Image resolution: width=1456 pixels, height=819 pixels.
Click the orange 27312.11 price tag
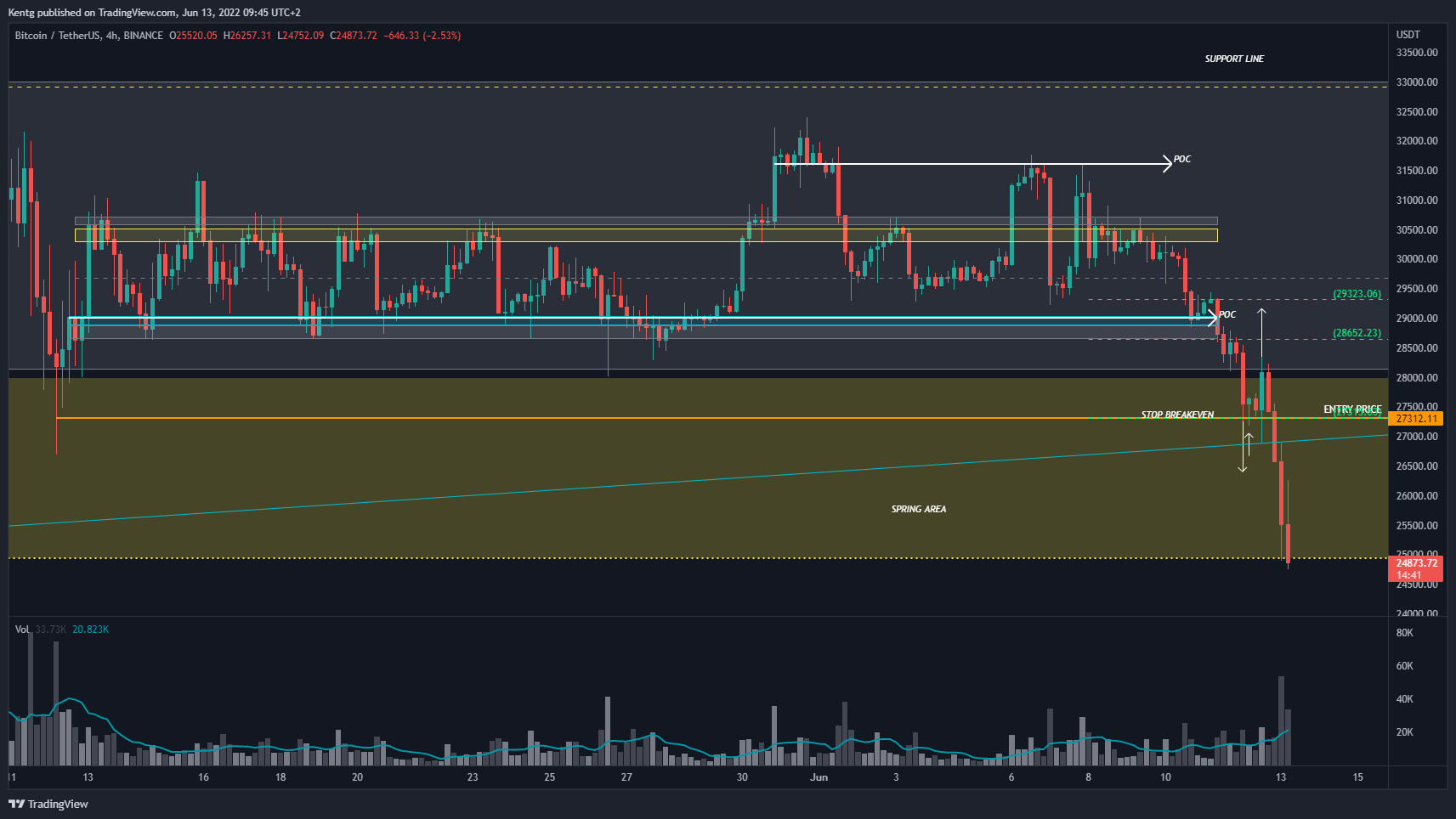pyautogui.click(x=1417, y=419)
